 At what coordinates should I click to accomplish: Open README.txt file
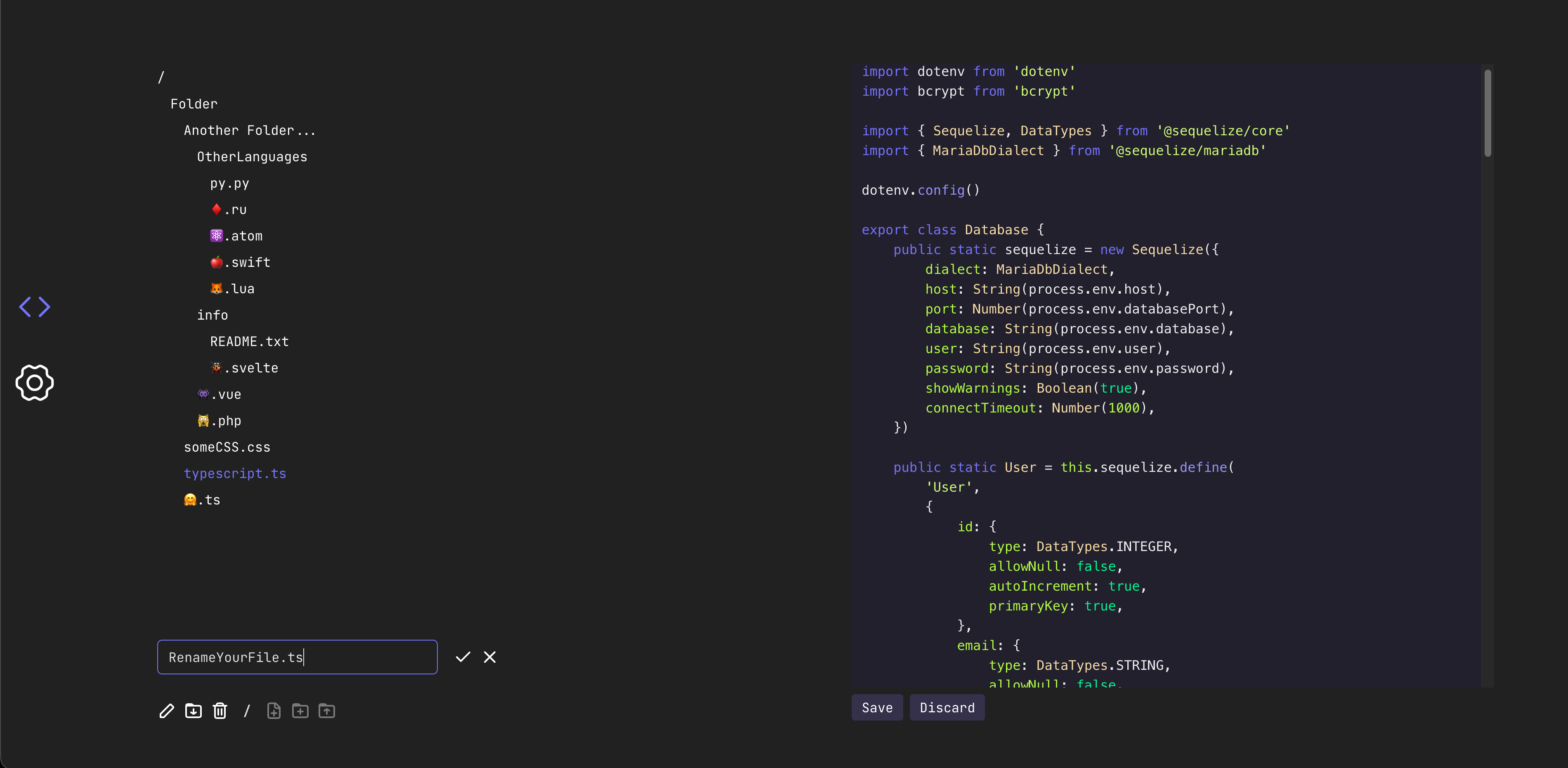coord(250,342)
